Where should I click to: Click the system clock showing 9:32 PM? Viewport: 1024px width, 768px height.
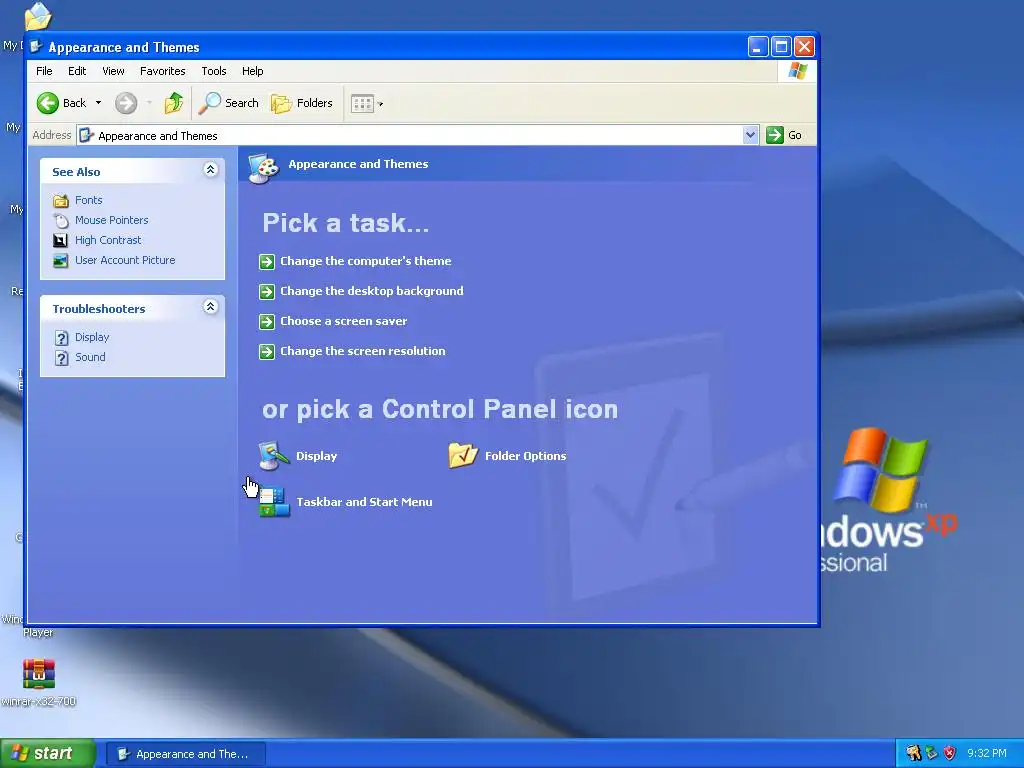pos(987,753)
